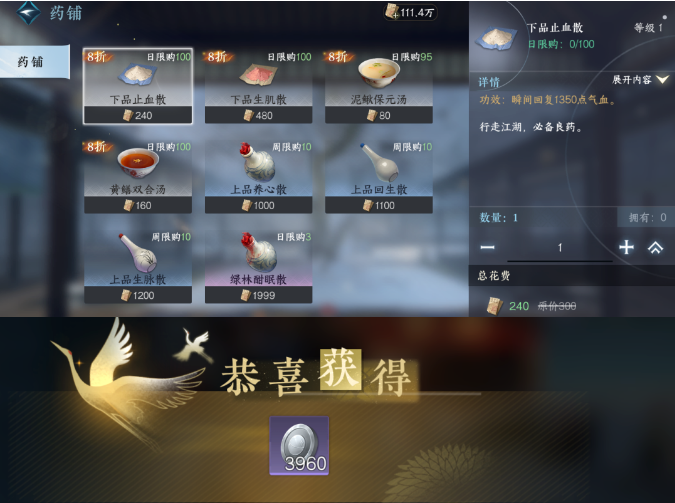Image resolution: width=675 pixels, height=503 pixels.
Task: Open the 药铺 side tab
Action: 34,62
